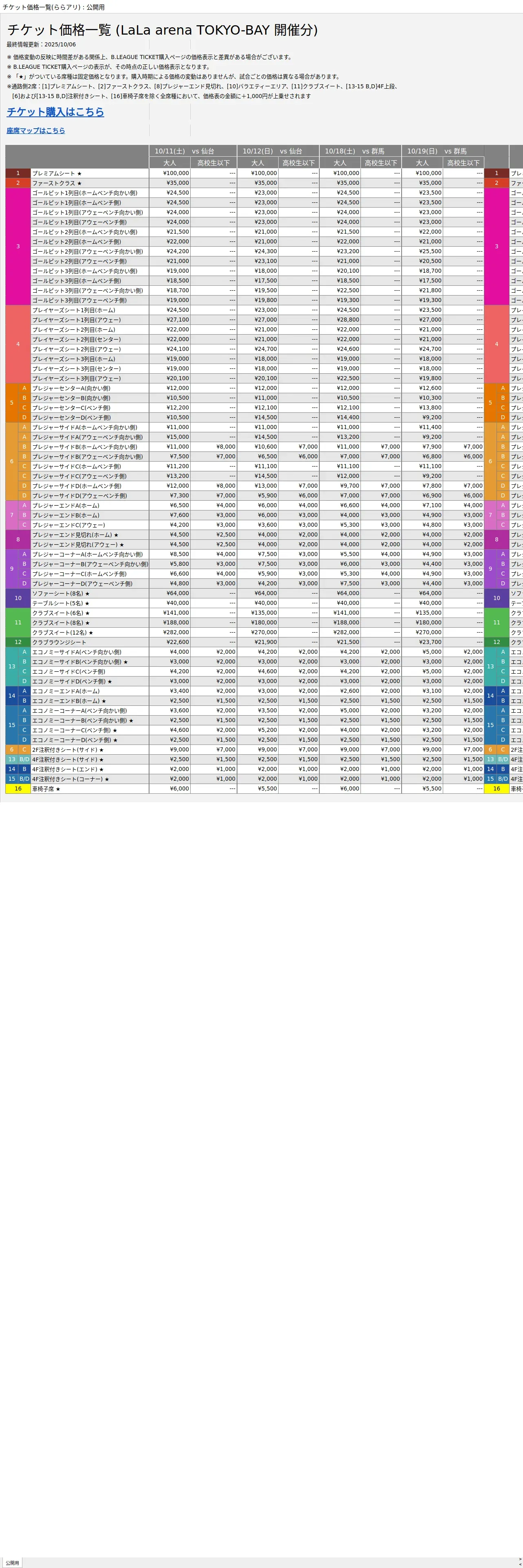
Task: Click ¥8,500 for プレジャーコーナーA on 10/11
Action: (170, 554)
